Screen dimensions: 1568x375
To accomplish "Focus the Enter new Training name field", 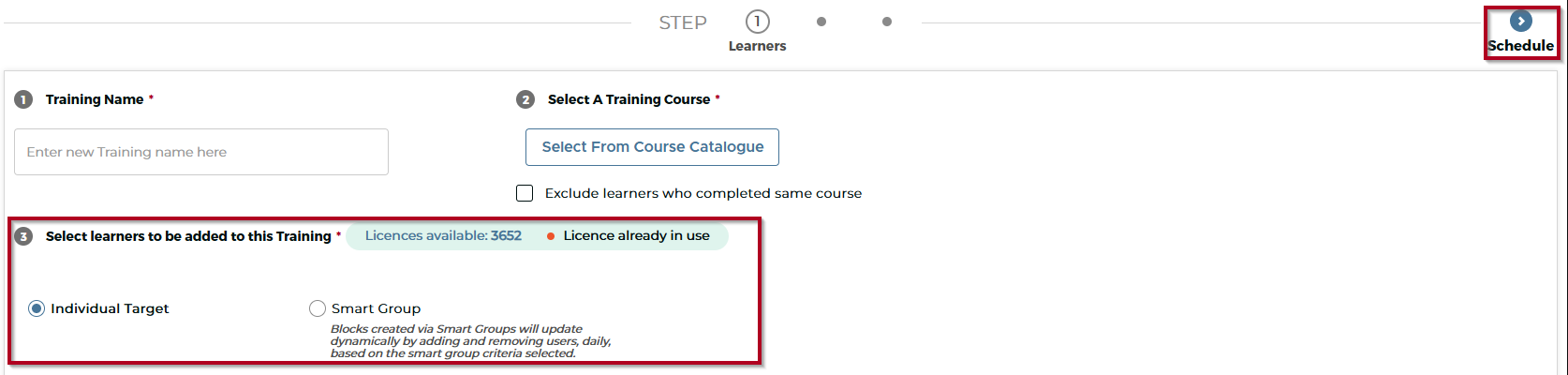I will pyautogui.click(x=201, y=152).
